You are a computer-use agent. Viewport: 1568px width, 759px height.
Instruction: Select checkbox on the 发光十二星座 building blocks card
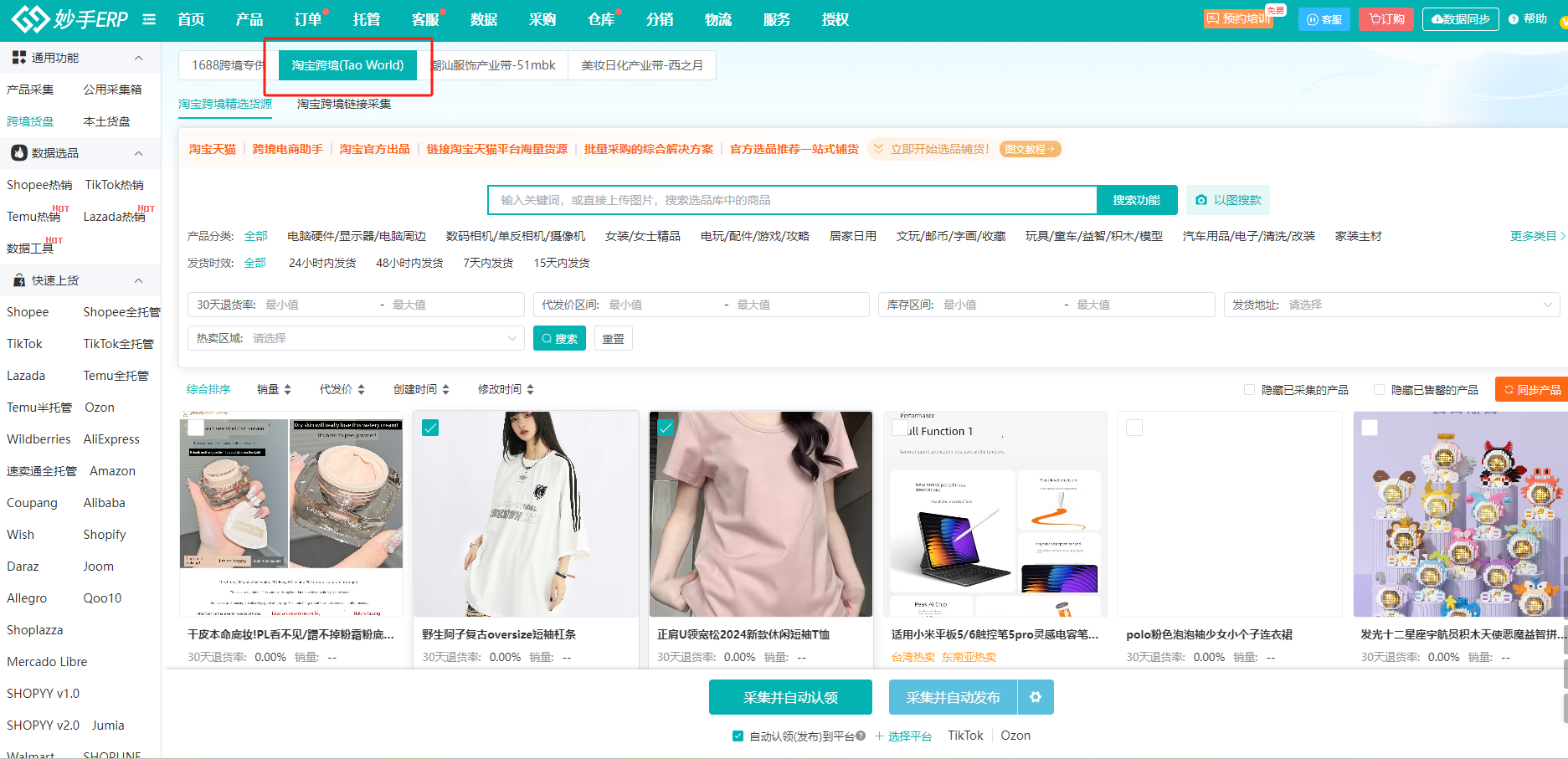coord(1370,428)
